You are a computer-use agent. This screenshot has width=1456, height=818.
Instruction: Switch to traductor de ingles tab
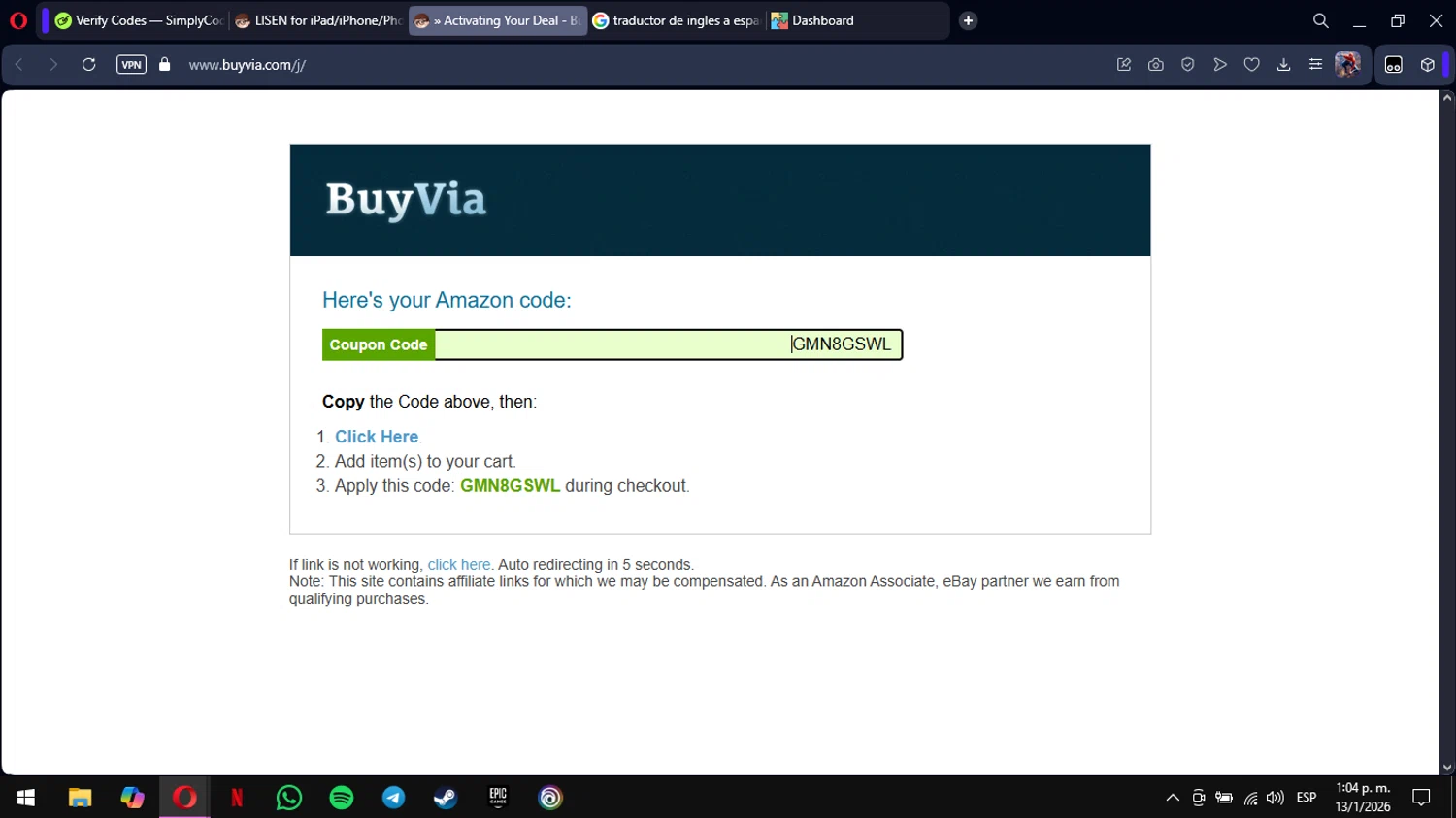(677, 20)
